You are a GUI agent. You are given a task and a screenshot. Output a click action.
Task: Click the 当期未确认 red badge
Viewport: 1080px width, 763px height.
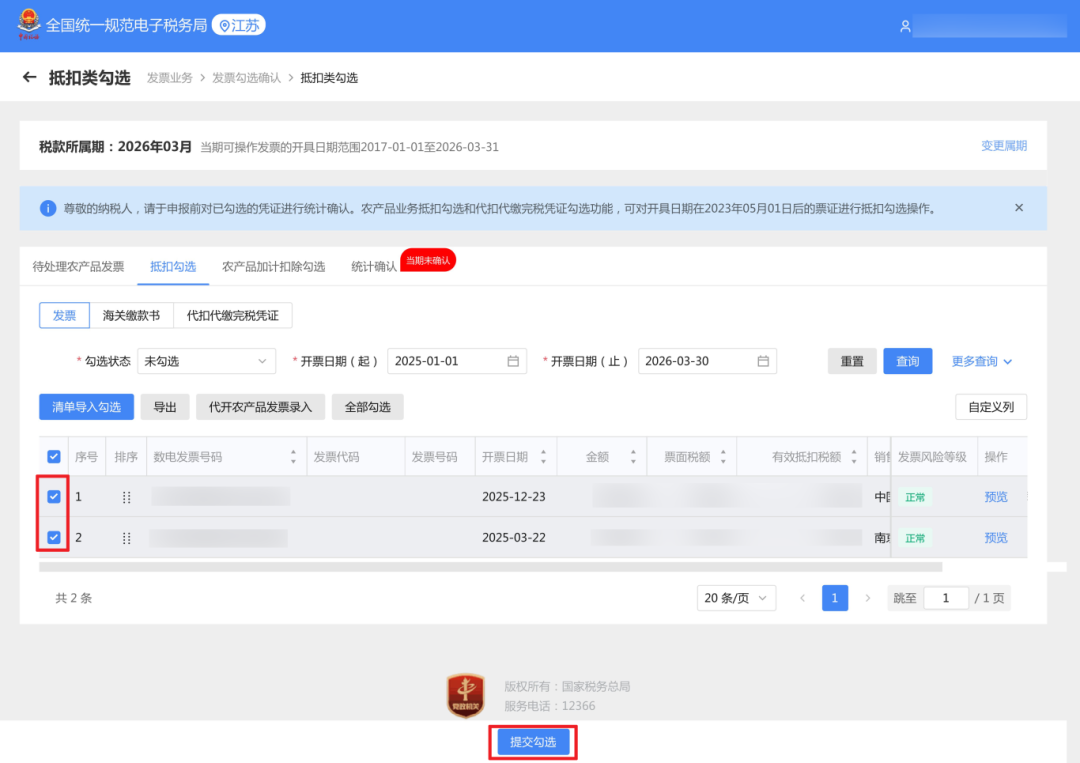pos(428,260)
